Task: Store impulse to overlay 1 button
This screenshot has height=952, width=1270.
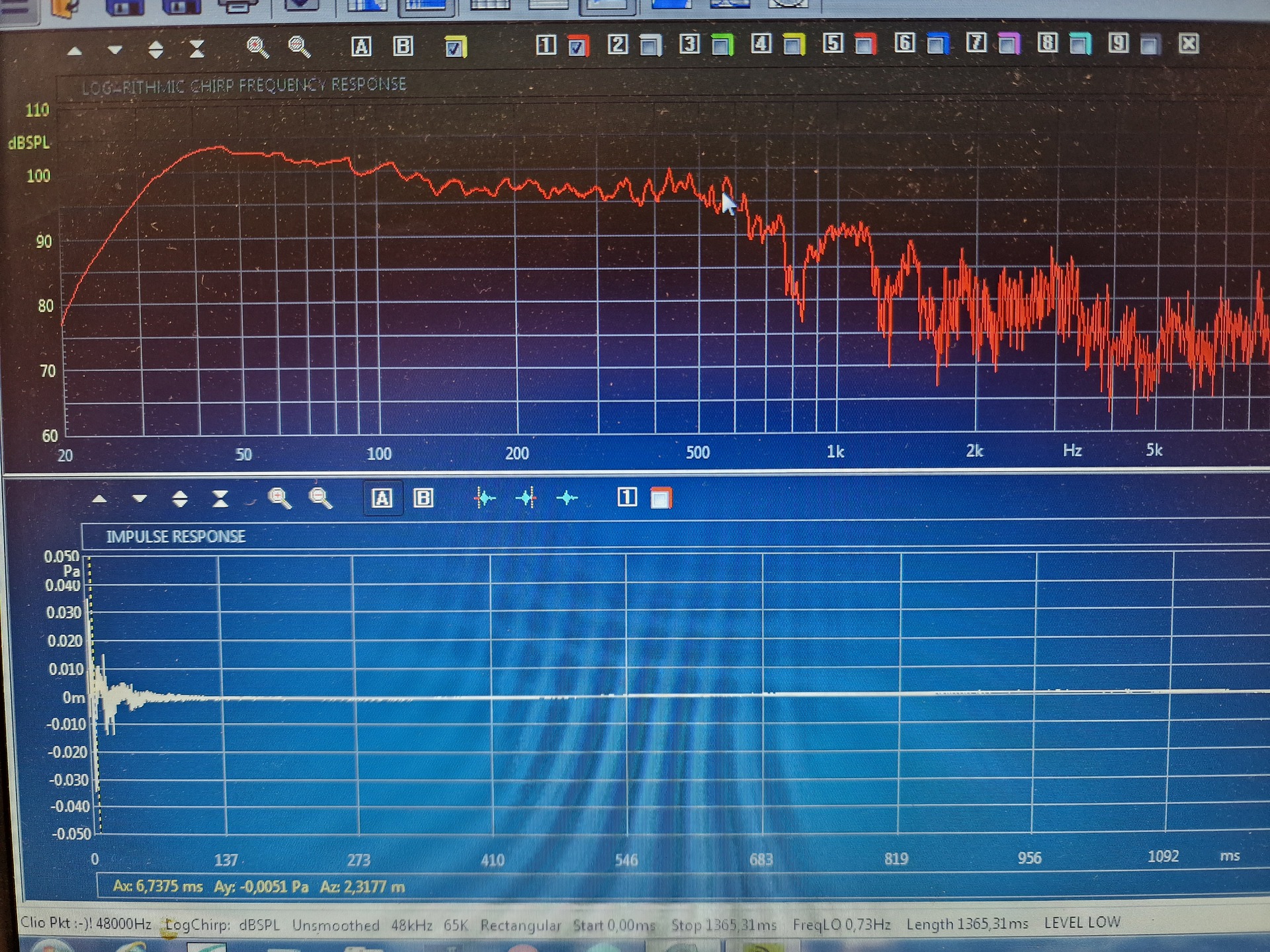Action: (627, 497)
